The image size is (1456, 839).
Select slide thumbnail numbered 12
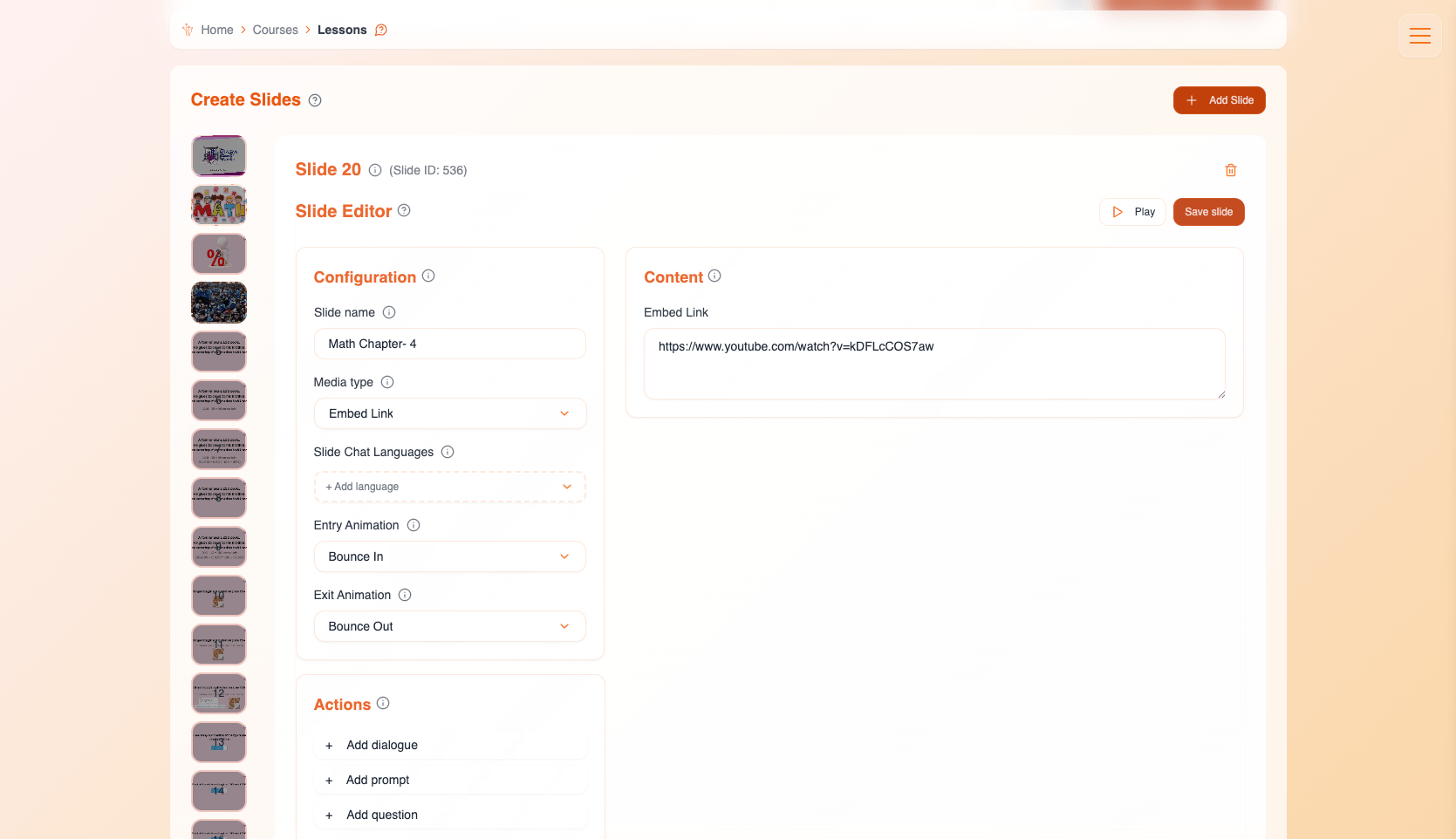coord(219,693)
